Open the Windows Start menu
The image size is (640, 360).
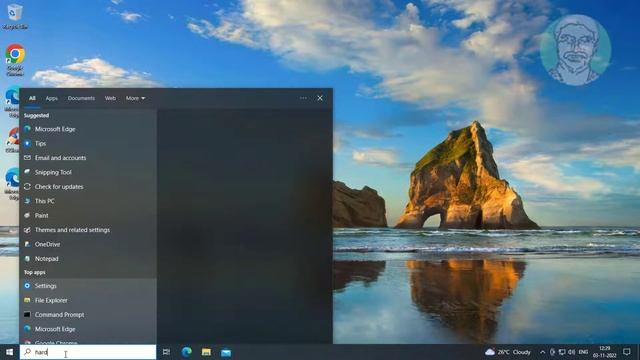pos(9,352)
